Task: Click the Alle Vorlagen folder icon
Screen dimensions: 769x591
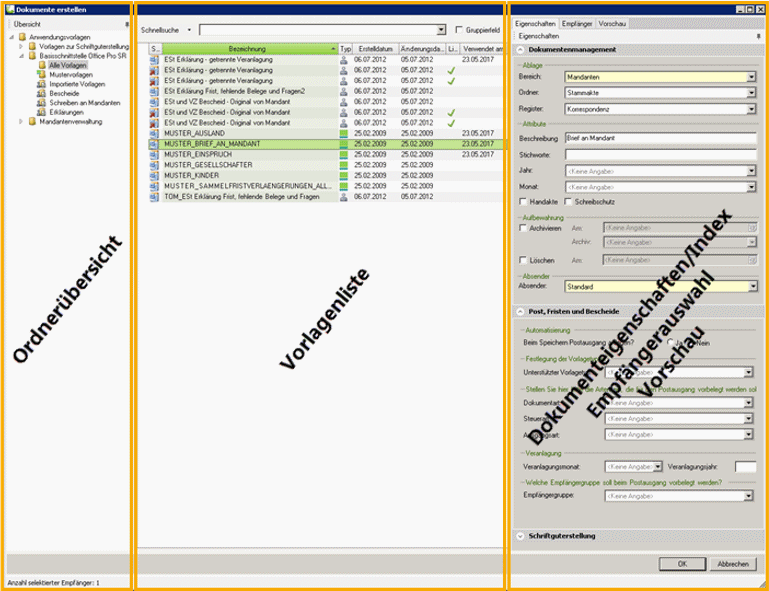Action: pyautogui.click(x=43, y=65)
